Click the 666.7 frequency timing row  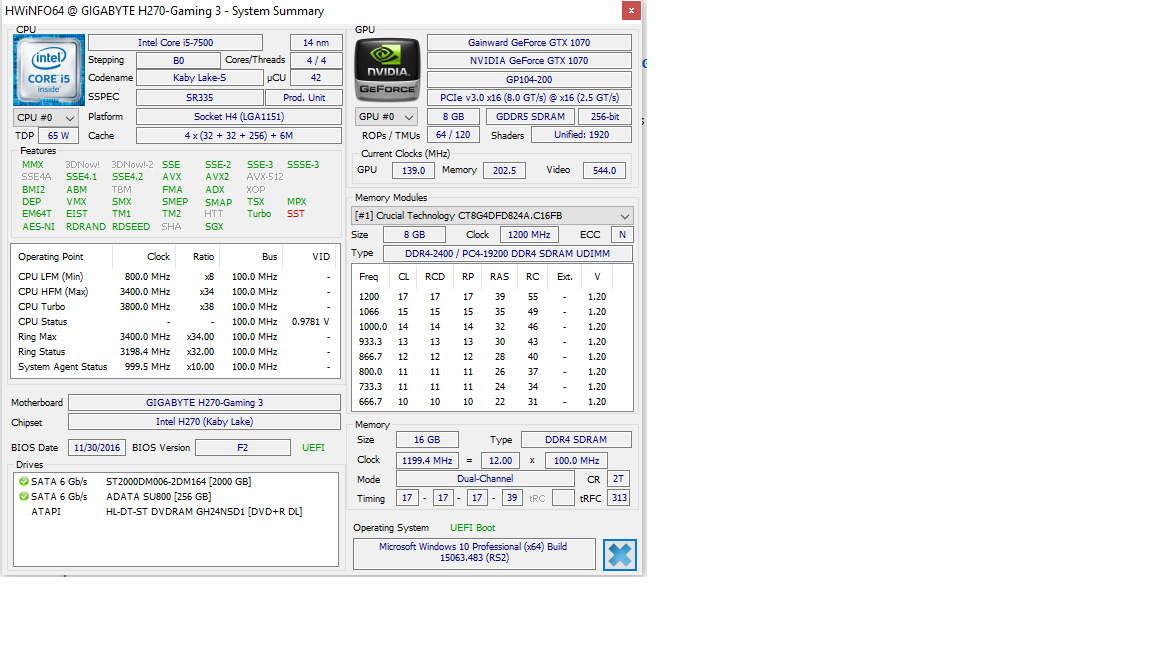pyautogui.click(x=492, y=402)
